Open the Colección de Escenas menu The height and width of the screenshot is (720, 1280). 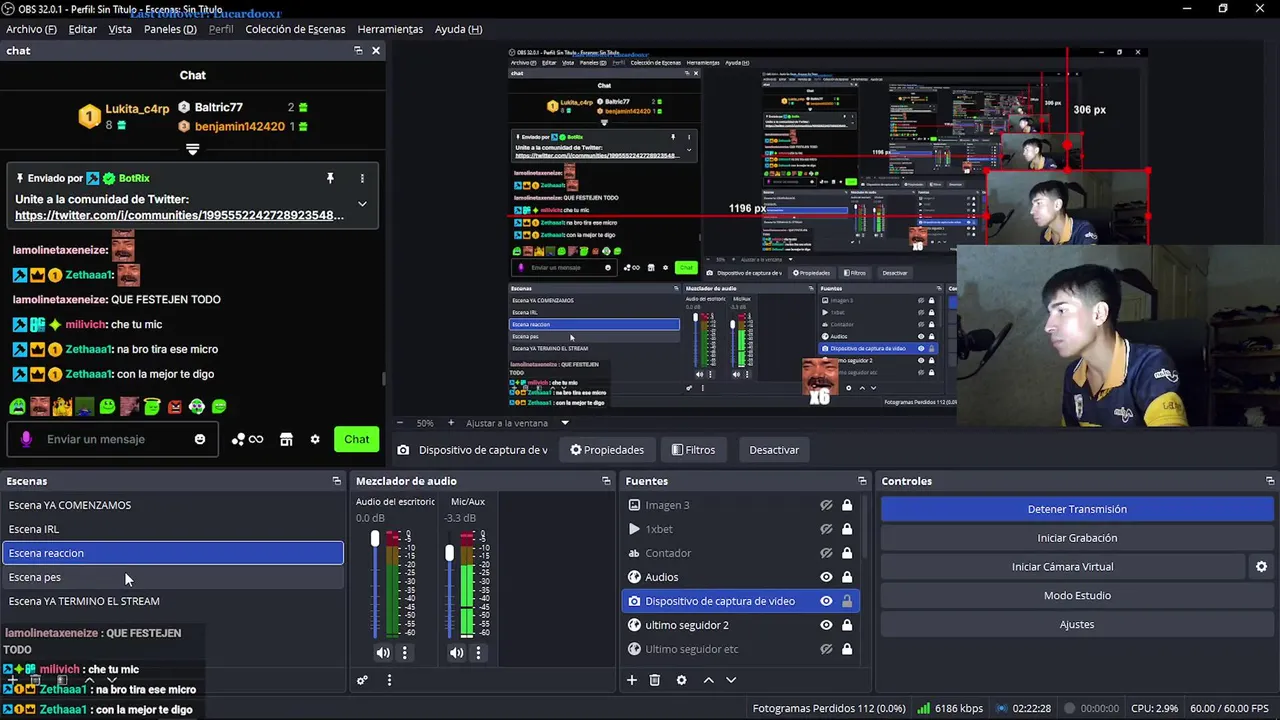pos(295,29)
